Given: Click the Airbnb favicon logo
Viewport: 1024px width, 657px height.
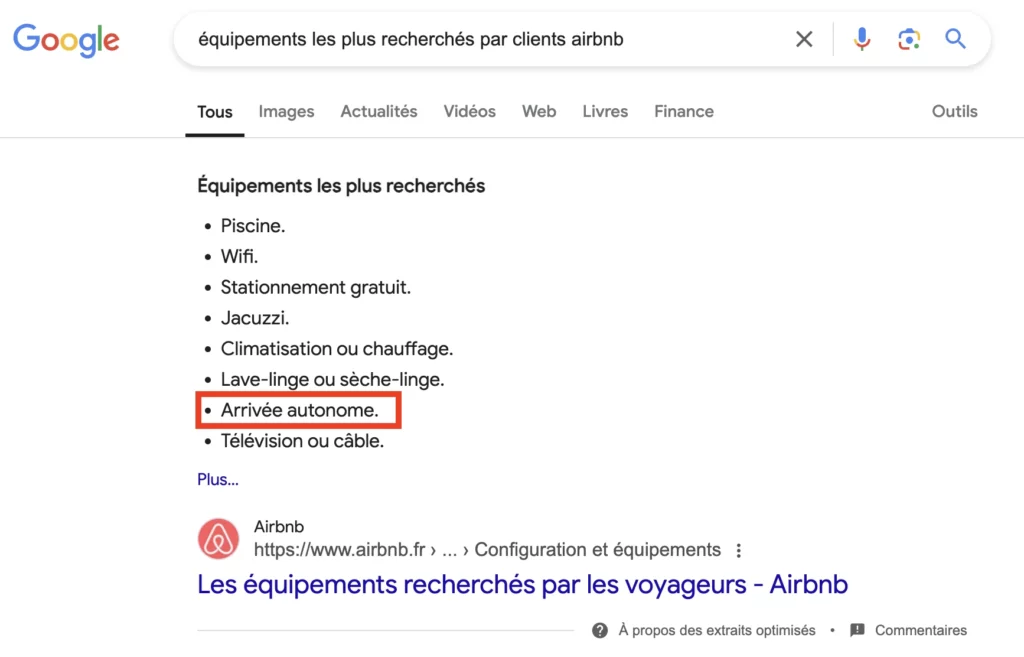Looking at the screenshot, I should click(218, 539).
